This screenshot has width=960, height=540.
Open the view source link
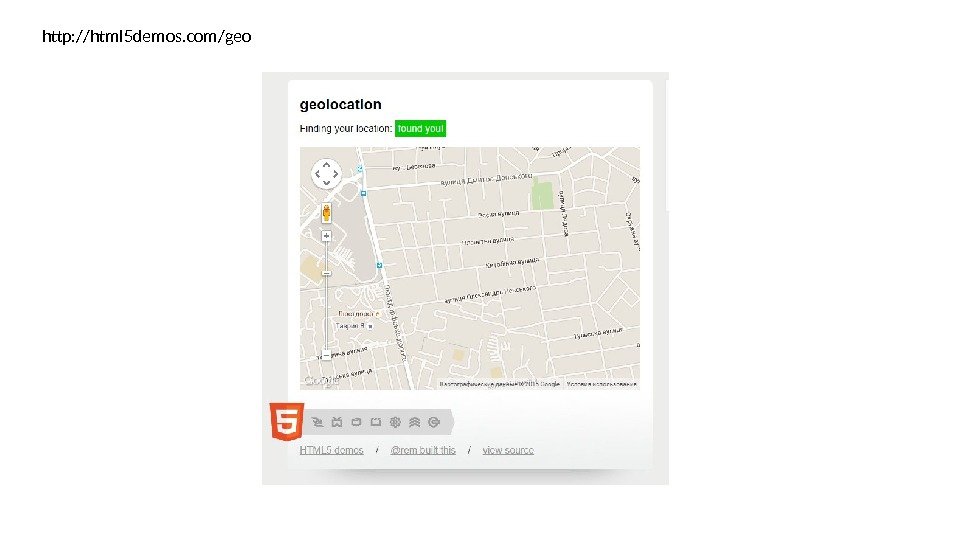pyautogui.click(x=508, y=450)
